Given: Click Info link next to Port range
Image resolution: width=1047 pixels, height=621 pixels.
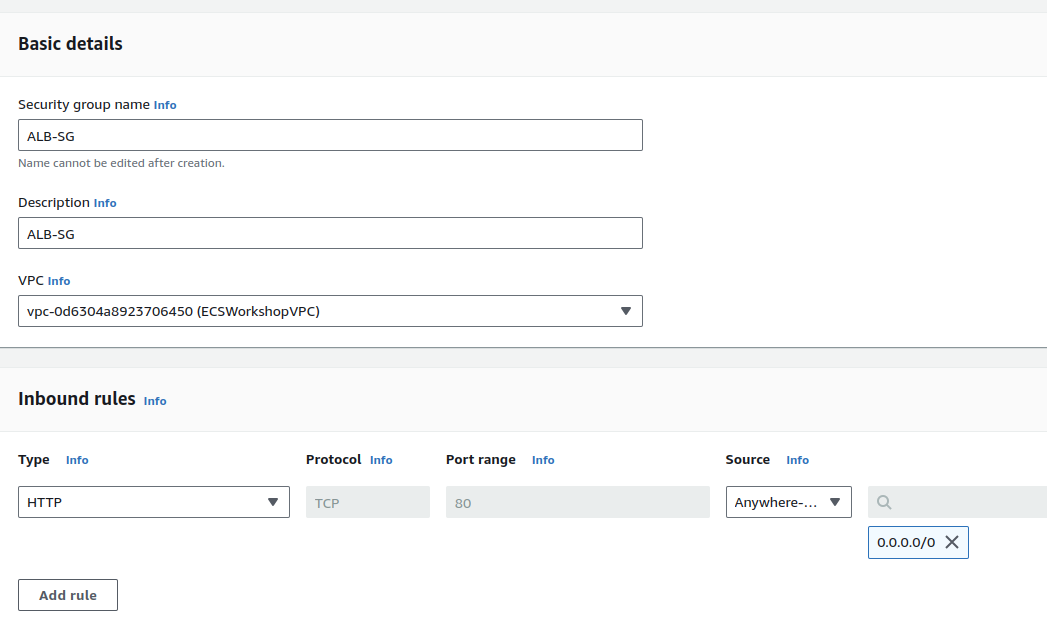Looking at the screenshot, I should click(543, 460).
